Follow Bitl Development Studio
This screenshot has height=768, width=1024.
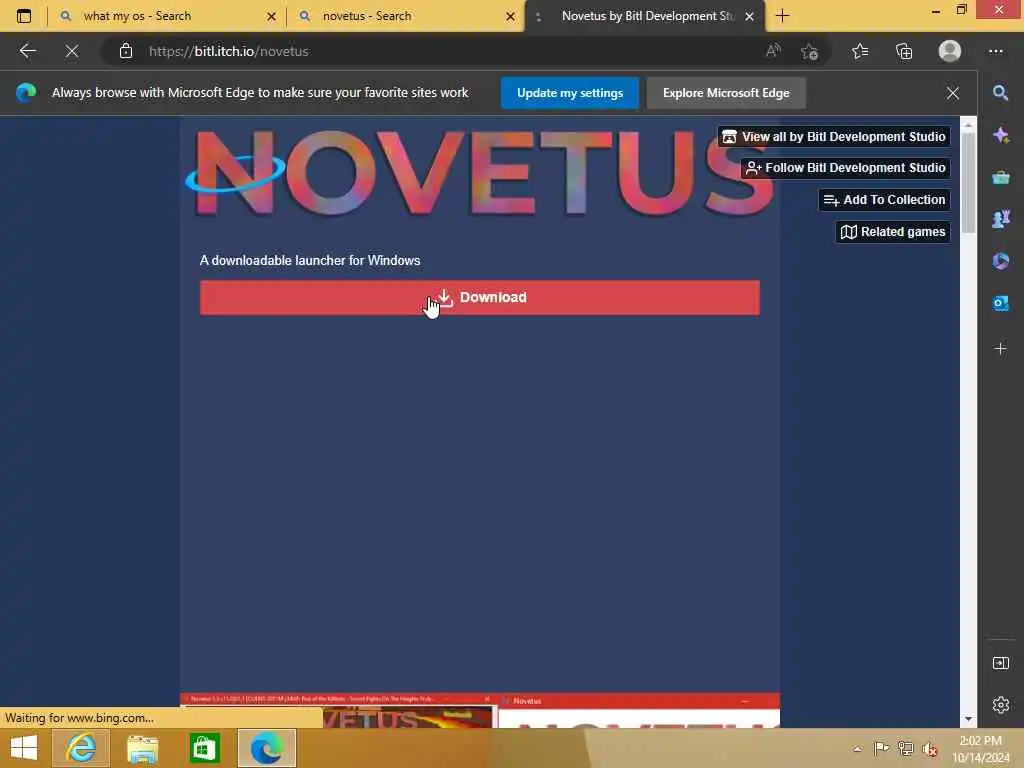point(846,168)
